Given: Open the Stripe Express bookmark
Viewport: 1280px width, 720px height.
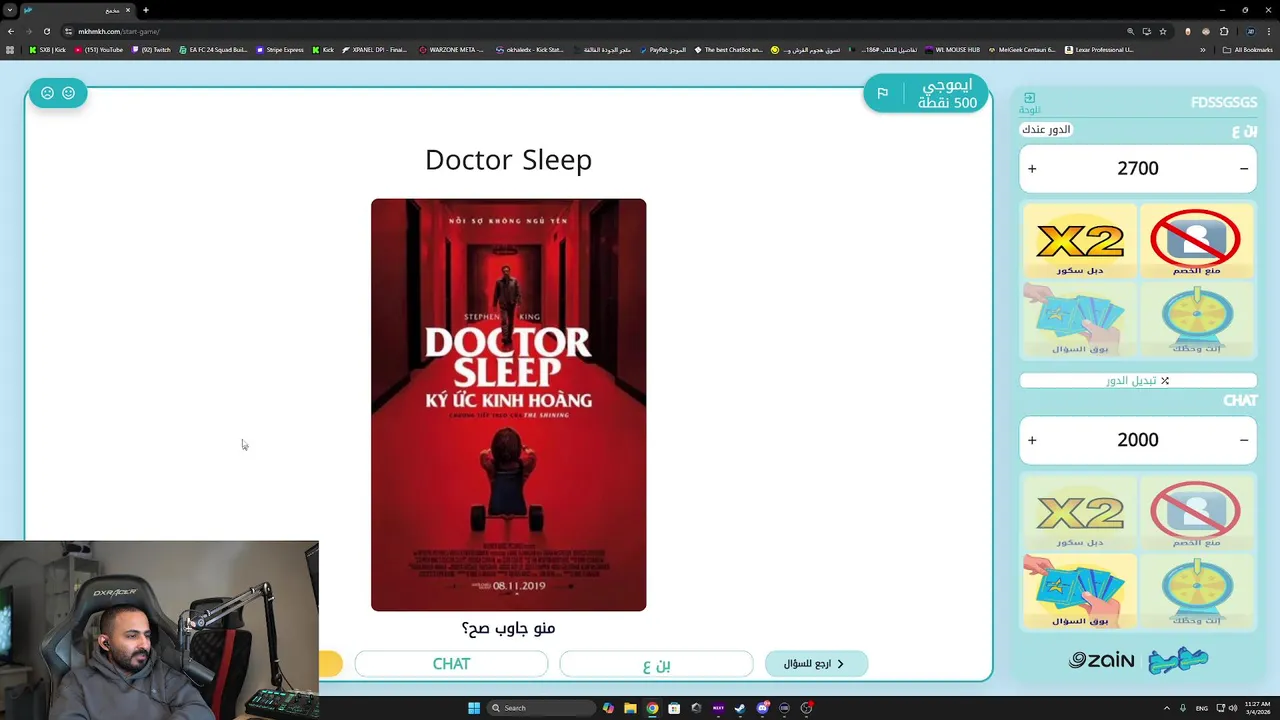Looking at the screenshot, I should pos(280,50).
